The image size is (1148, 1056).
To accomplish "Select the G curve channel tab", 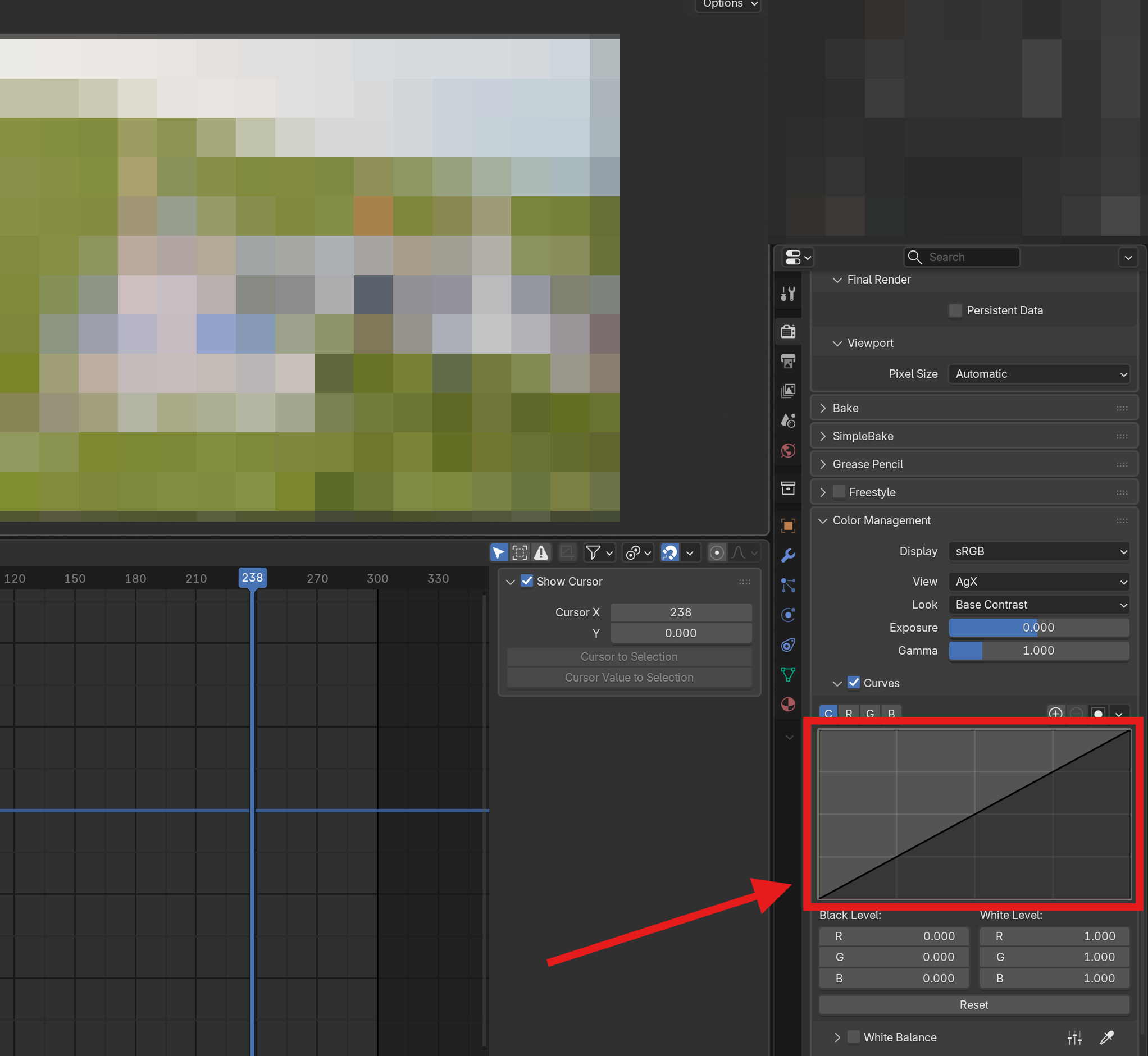I will click(x=870, y=713).
